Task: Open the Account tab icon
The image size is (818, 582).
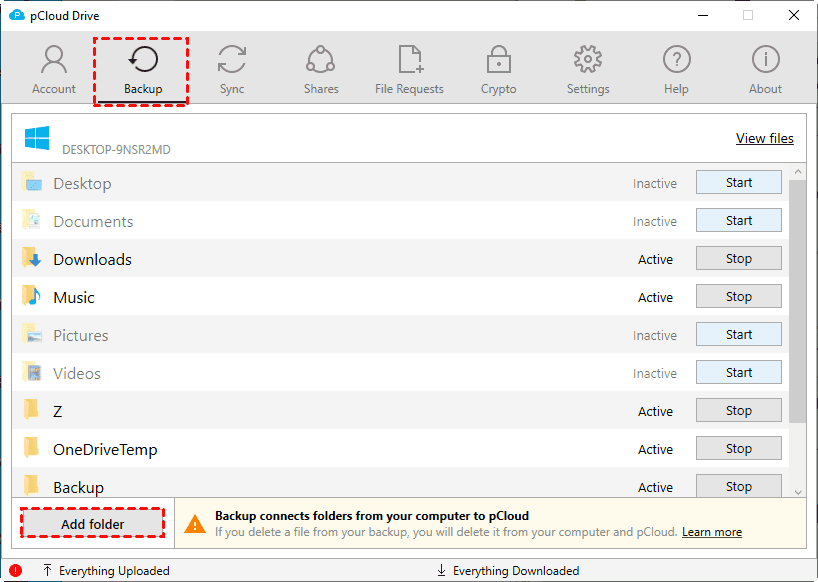Action: tap(54, 59)
